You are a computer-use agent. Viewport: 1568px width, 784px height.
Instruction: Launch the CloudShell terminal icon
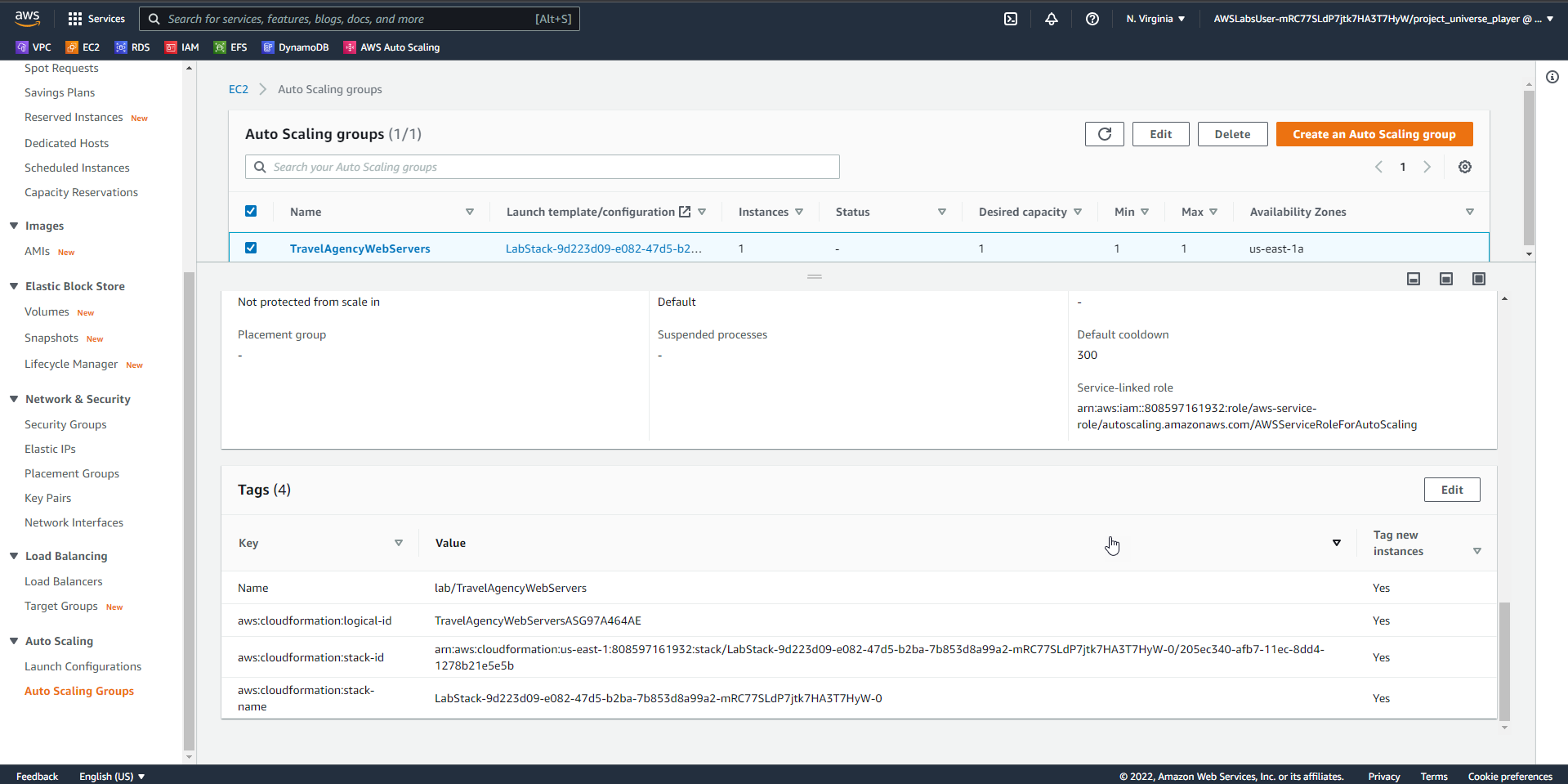point(1011,19)
